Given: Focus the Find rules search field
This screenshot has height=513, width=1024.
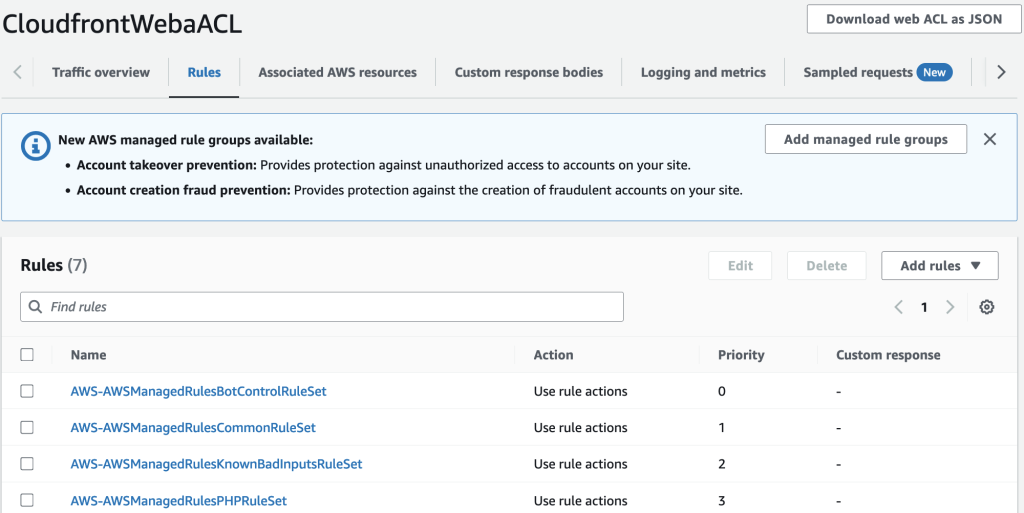Looking at the screenshot, I should [x=330, y=307].
